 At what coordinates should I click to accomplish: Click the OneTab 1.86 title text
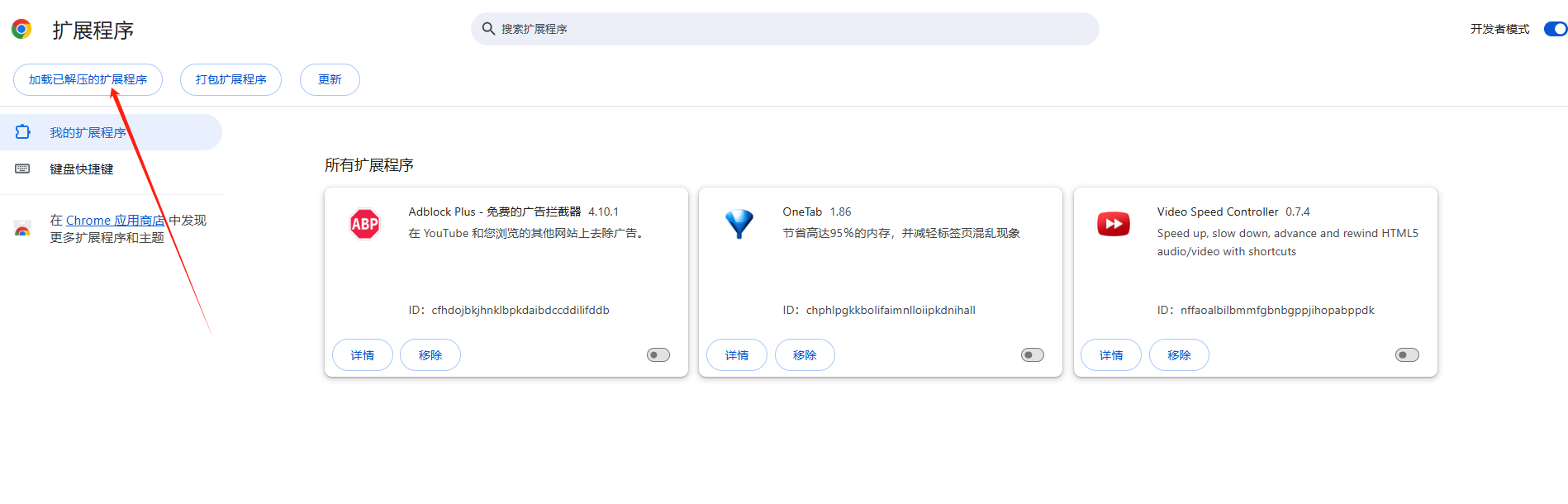point(817,212)
